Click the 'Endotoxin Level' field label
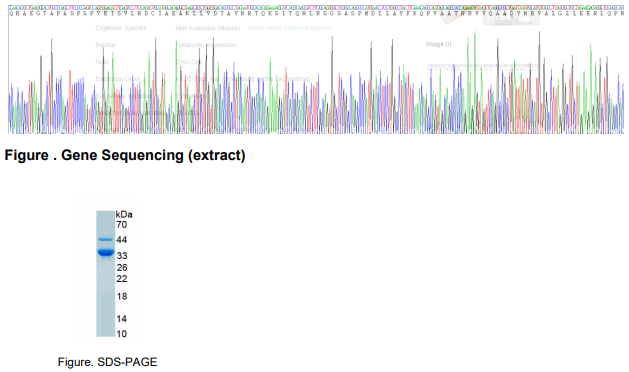The width and height of the screenshot is (629, 372). pos(118,79)
